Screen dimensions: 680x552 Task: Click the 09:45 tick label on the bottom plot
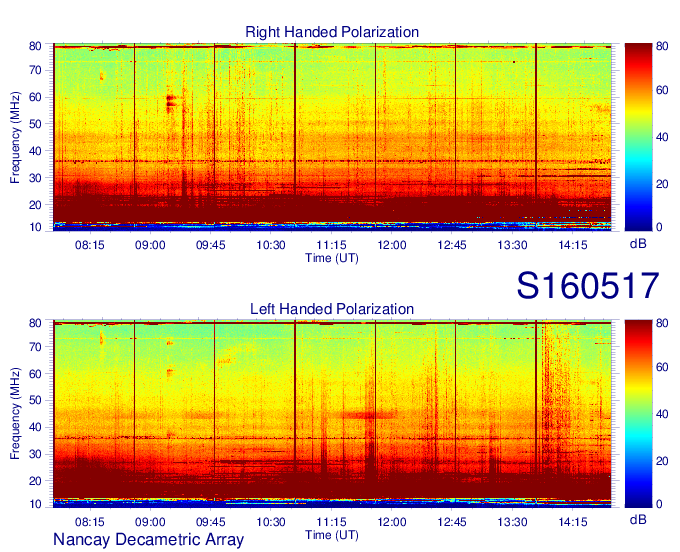point(211,522)
